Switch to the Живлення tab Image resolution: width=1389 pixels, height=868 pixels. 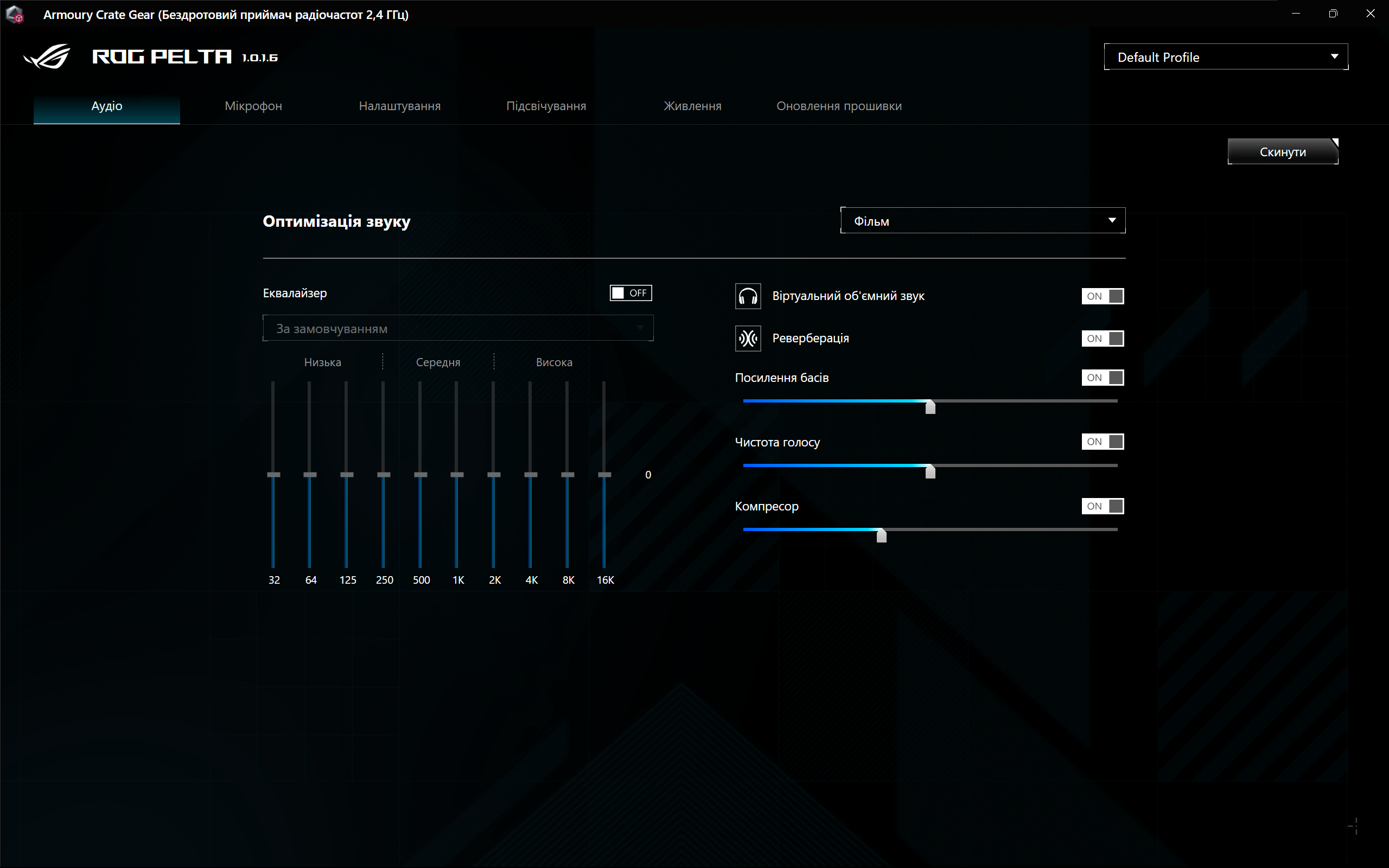coord(692,106)
